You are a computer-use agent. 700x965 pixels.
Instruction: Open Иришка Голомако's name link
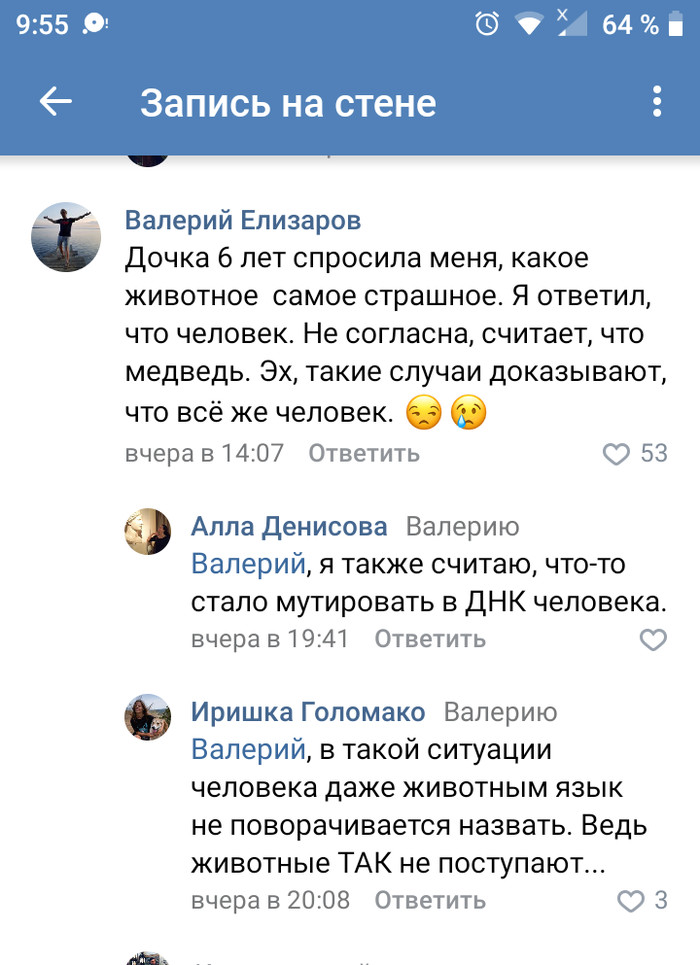click(x=308, y=712)
